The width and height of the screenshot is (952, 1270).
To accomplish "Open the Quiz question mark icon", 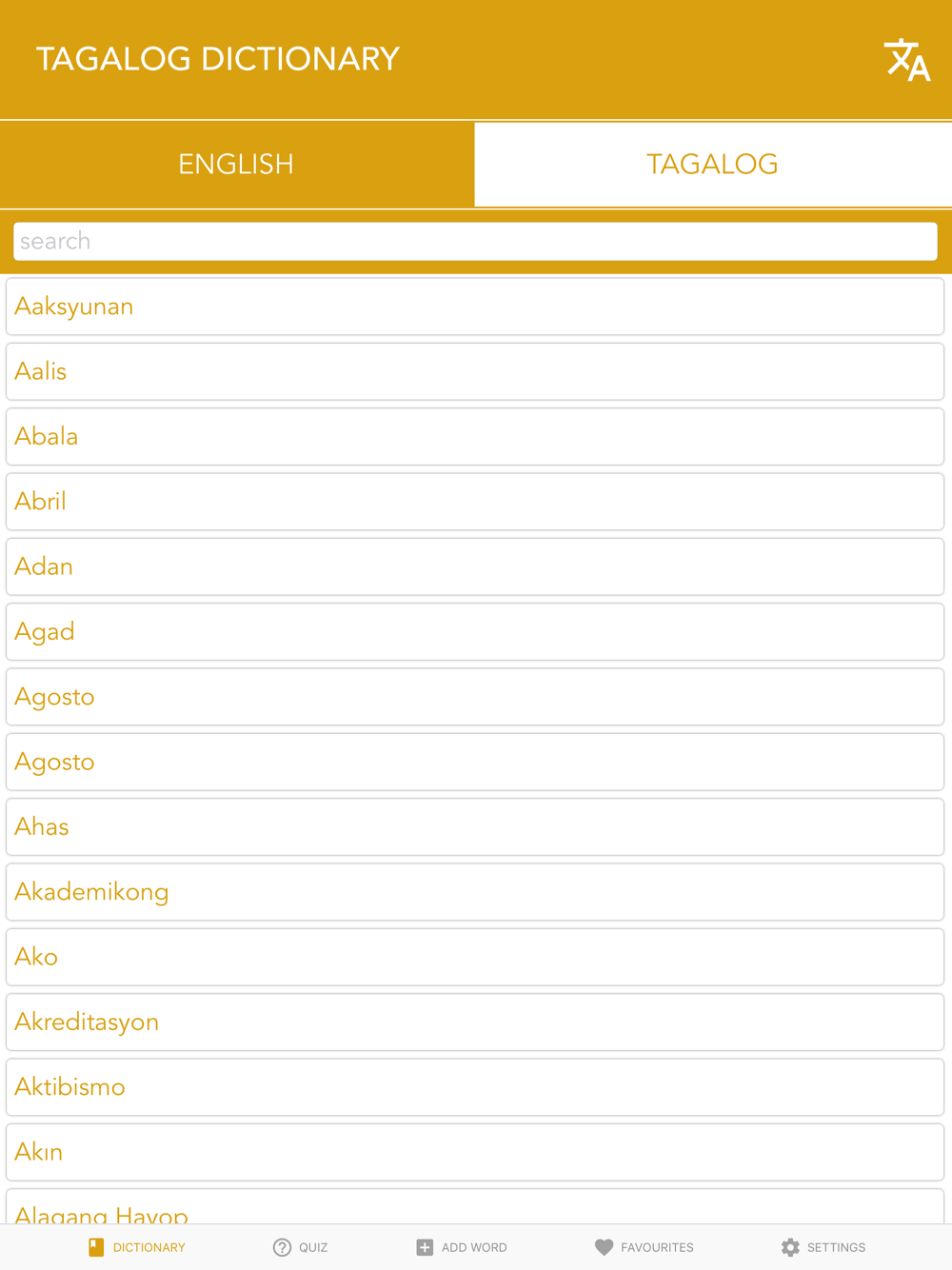I will pos(282,1247).
